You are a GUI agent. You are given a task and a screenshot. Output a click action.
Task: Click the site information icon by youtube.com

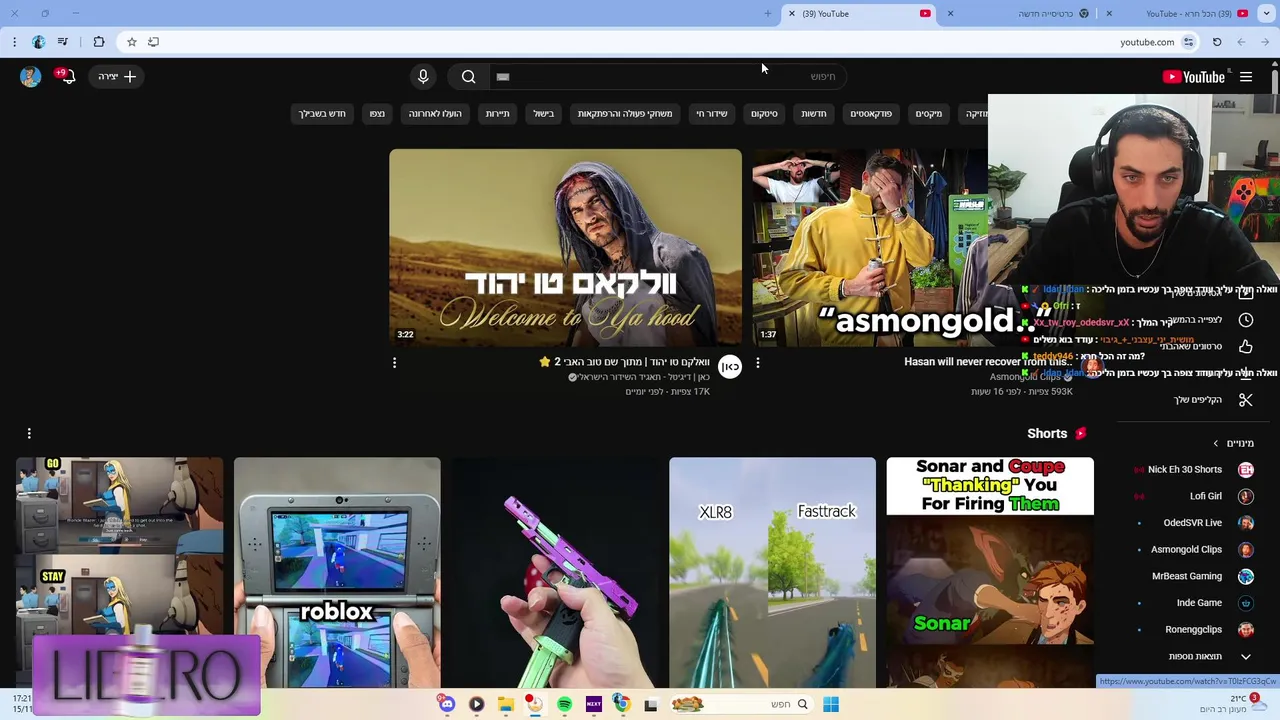tap(1188, 42)
